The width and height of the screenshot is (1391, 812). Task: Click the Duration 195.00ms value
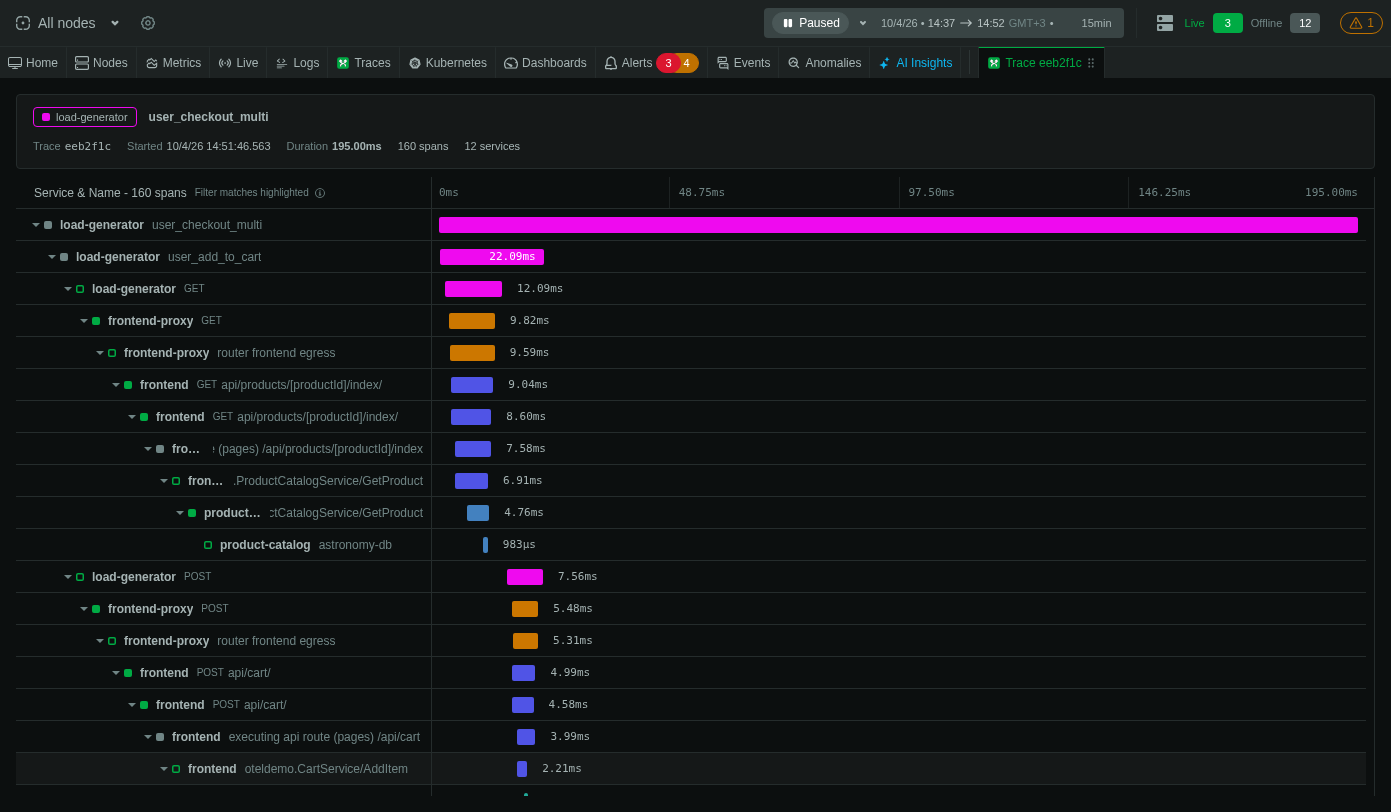tap(357, 146)
